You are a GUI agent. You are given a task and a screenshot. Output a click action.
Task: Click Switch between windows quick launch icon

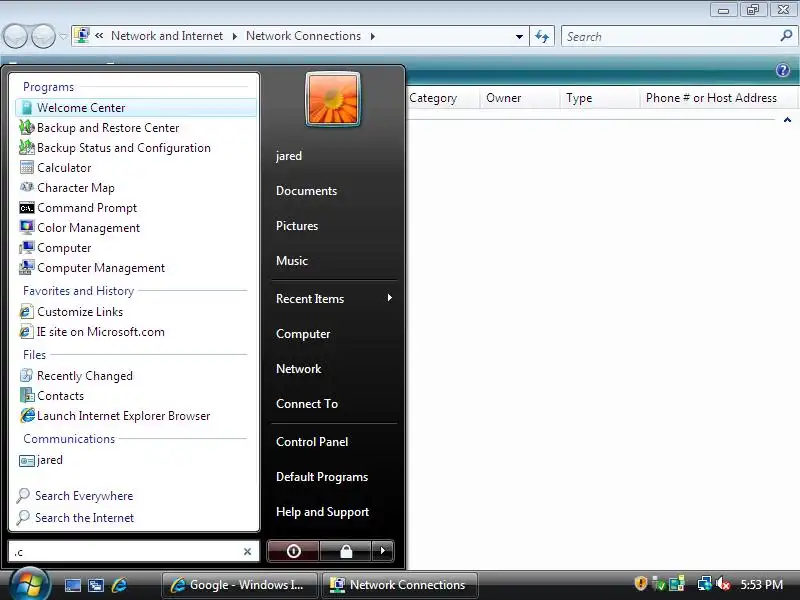(x=96, y=585)
